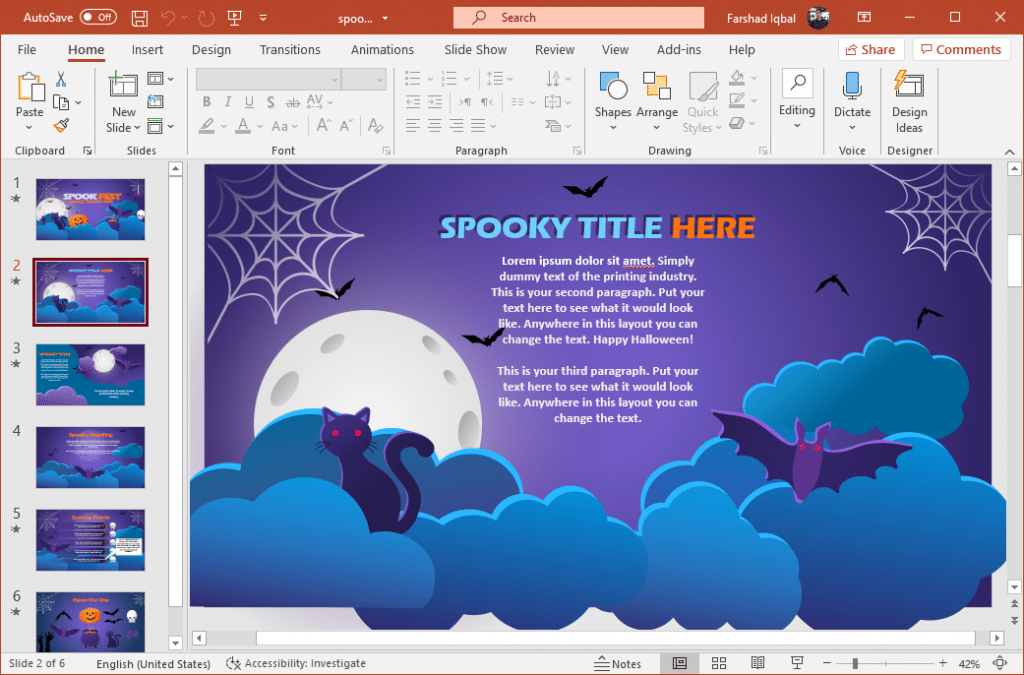Open the Font Size dropdown

click(x=380, y=79)
